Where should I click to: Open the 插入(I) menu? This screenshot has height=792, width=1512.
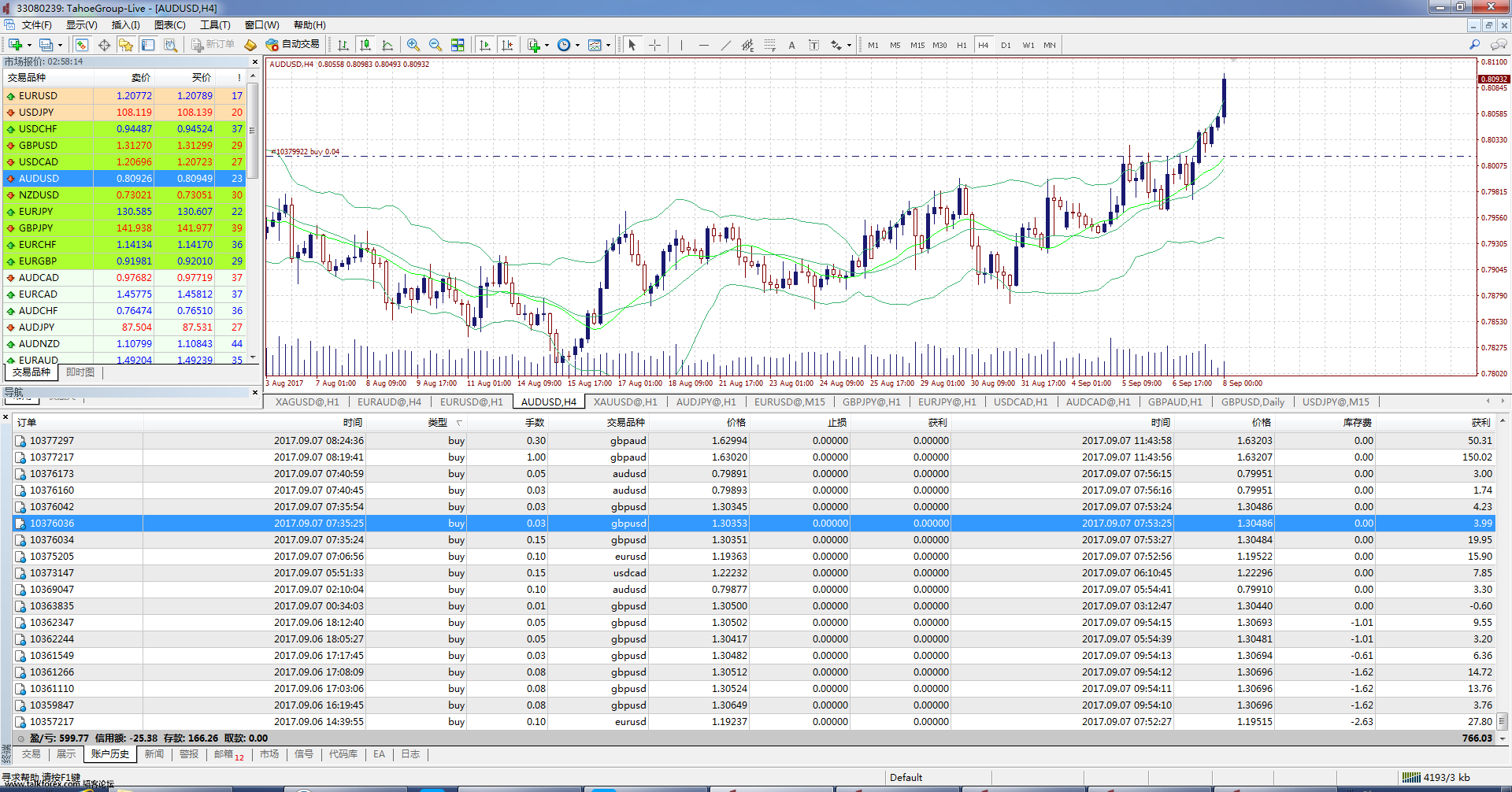pyautogui.click(x=125, y=25)
